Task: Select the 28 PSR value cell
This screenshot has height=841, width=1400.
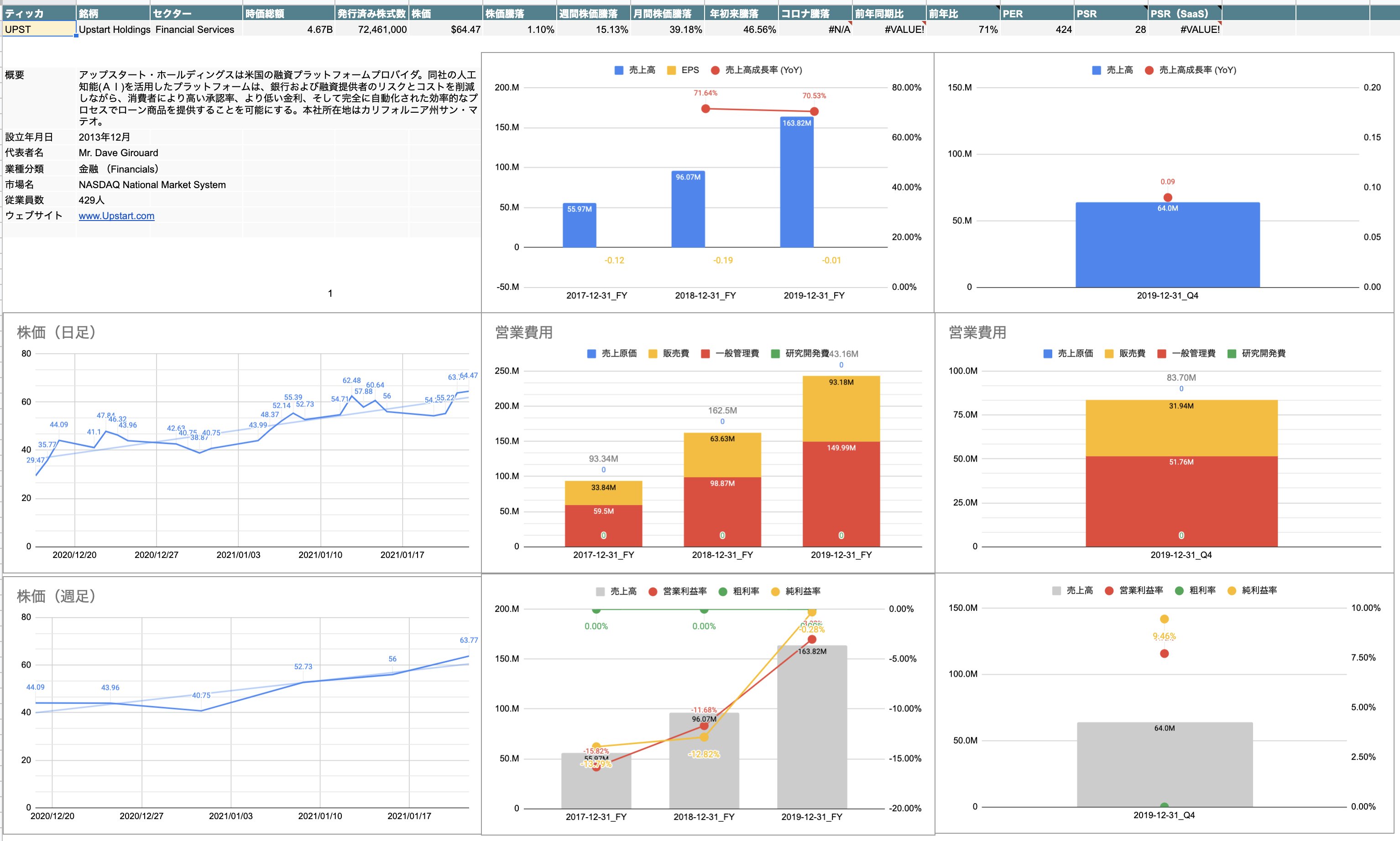Action: point(1111,29)
